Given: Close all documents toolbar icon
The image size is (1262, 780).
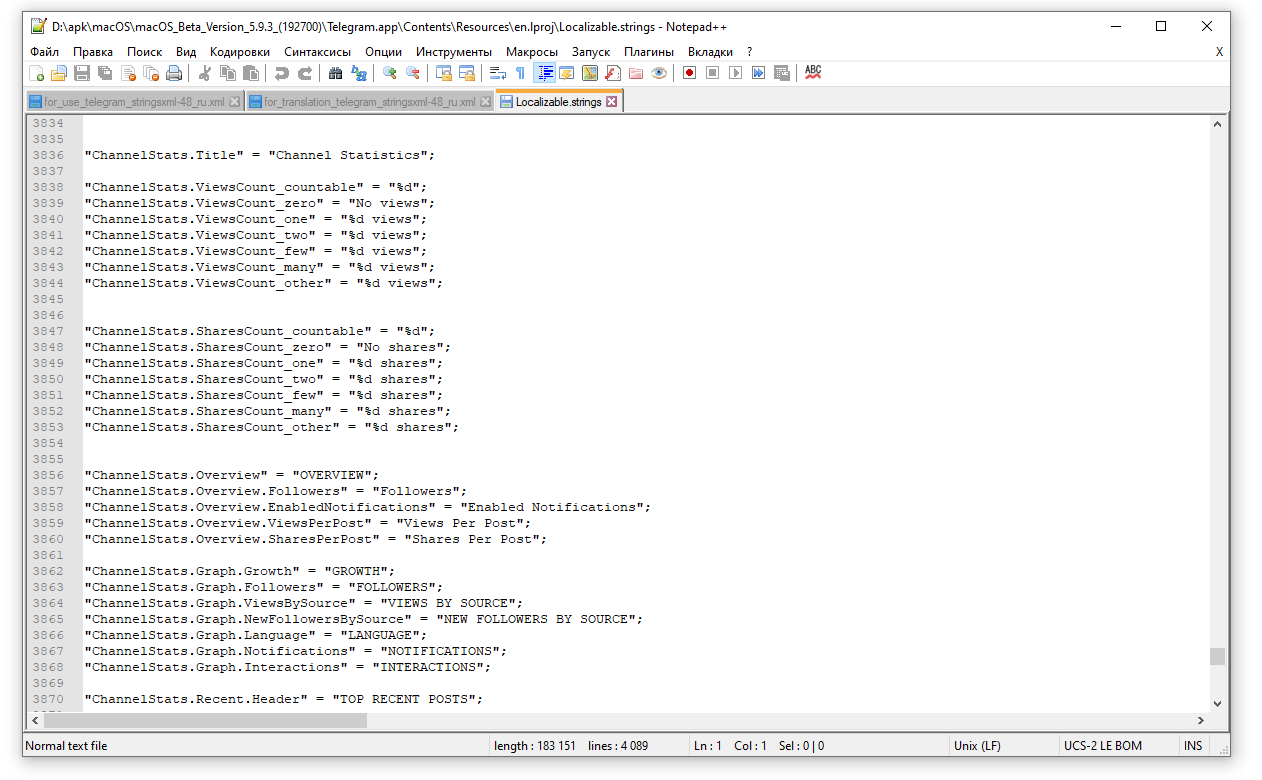Looking at the screenshot, I should 151,73.
